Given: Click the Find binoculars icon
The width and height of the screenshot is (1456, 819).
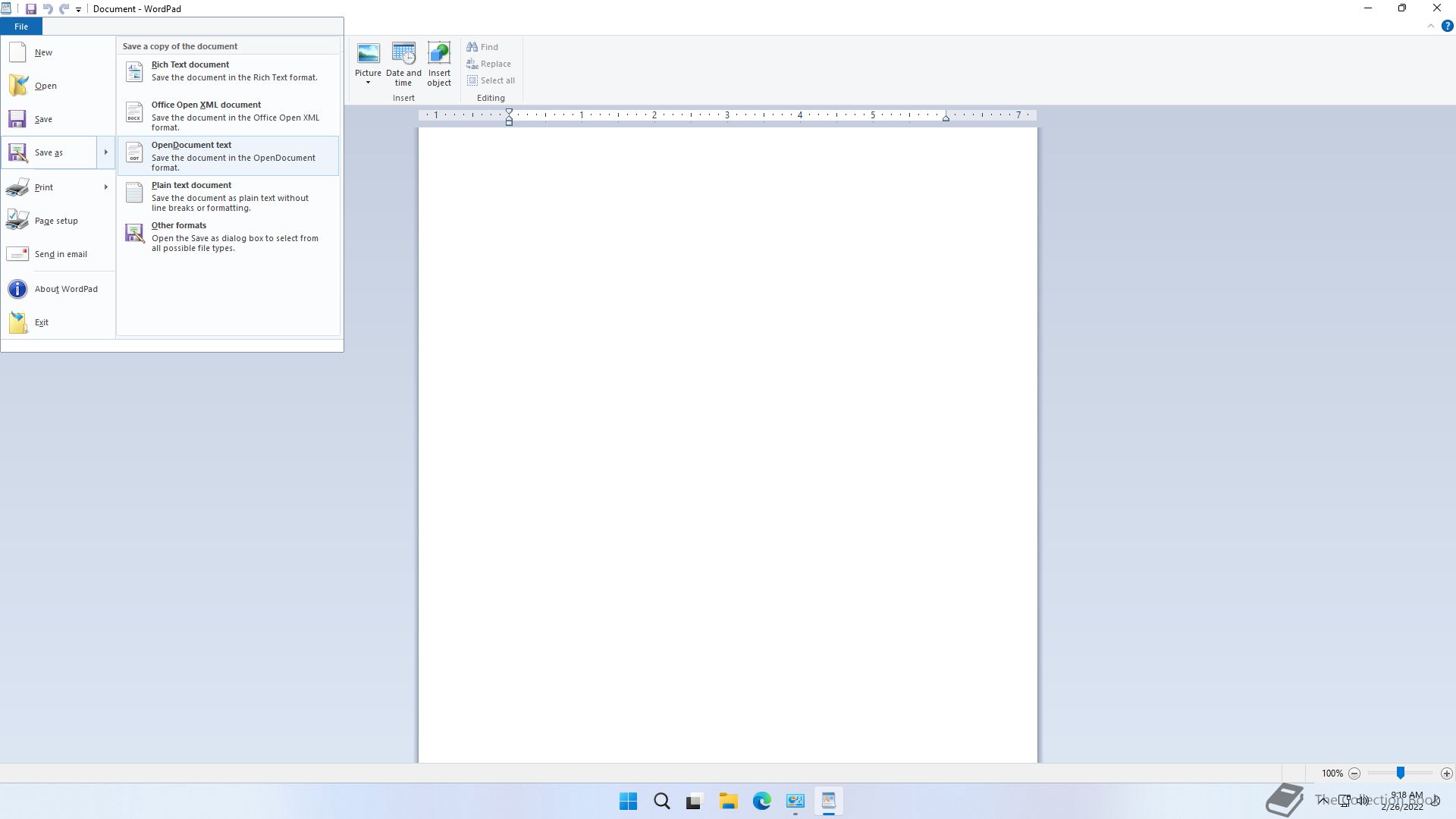Looking at the screenshot, I should [472, 47].
